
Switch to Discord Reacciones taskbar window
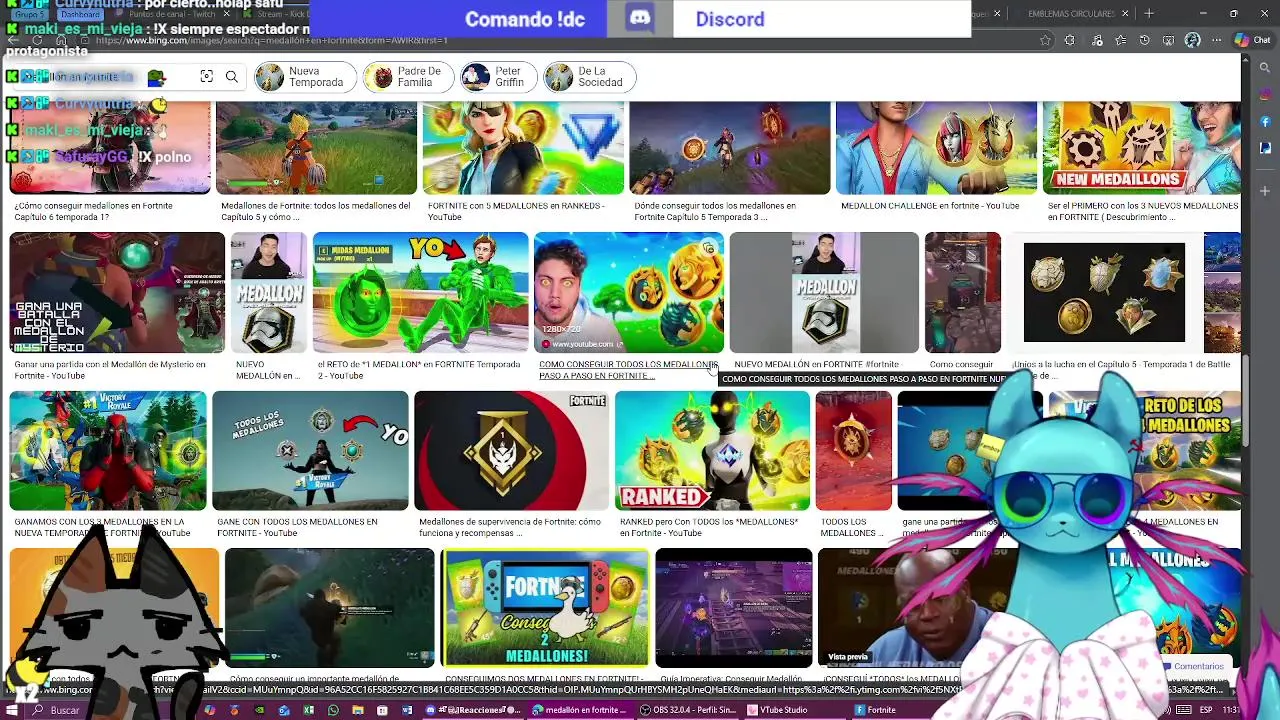[x=474, y=710]
